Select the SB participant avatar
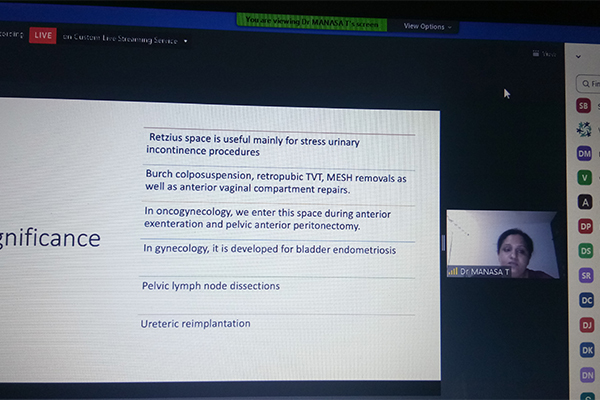Viewport: 600px width, 400px height. tap(584, 105)
